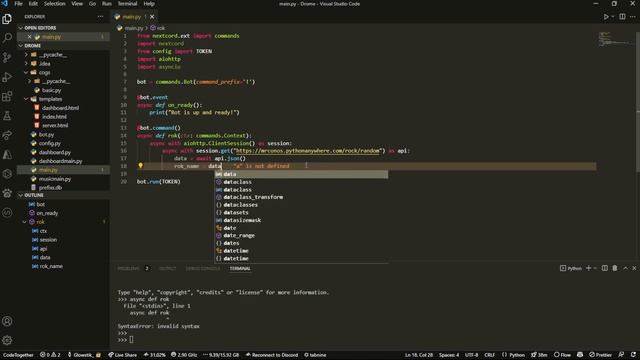Open the Accounts icon in activity bar
The image size is (640, 360).
7,321
